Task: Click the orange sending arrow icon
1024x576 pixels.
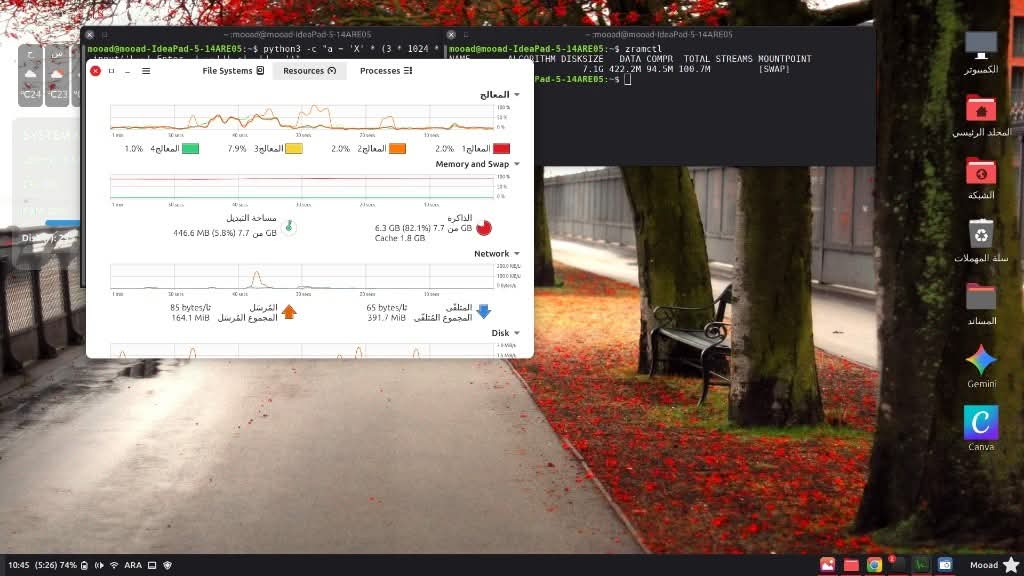Action: pyautogui.click(x=289, y=312)
